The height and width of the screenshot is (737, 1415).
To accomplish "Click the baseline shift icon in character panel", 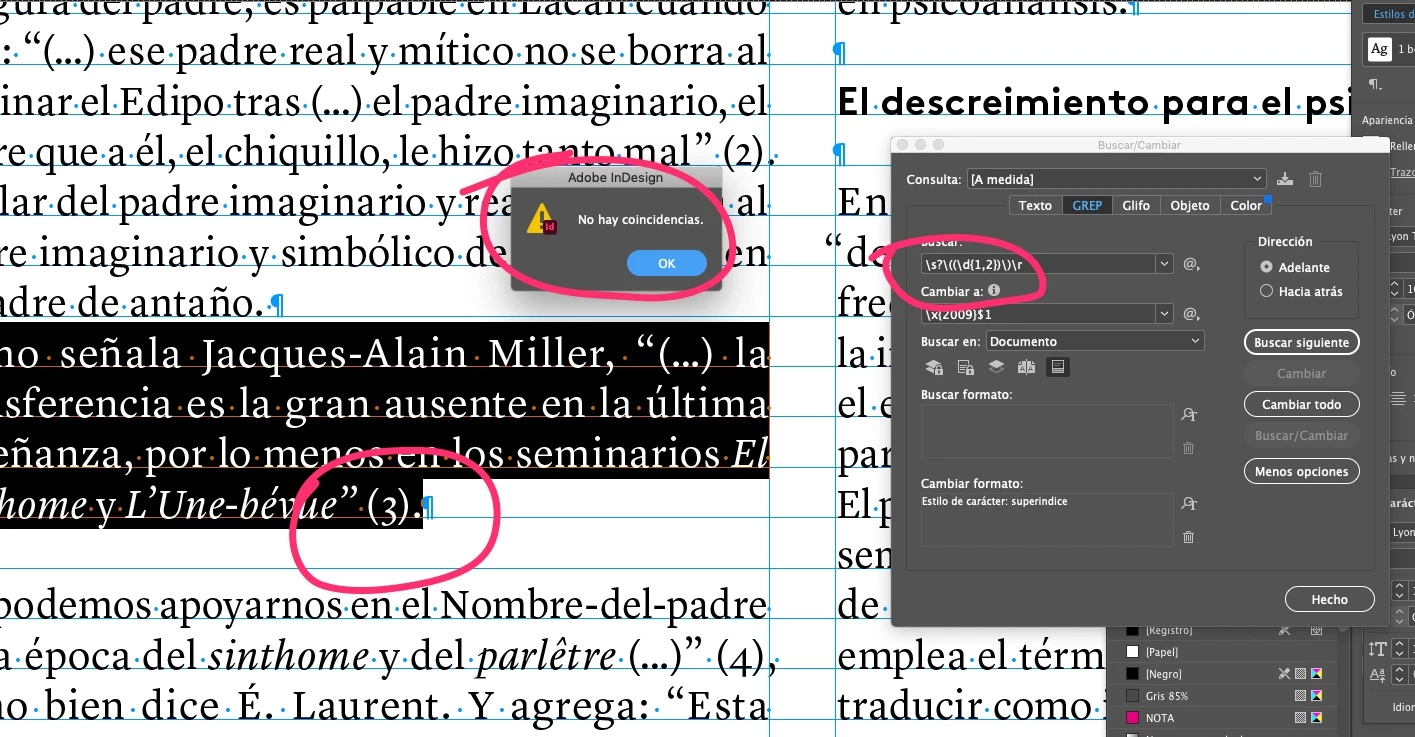I will coord(1378,677).
